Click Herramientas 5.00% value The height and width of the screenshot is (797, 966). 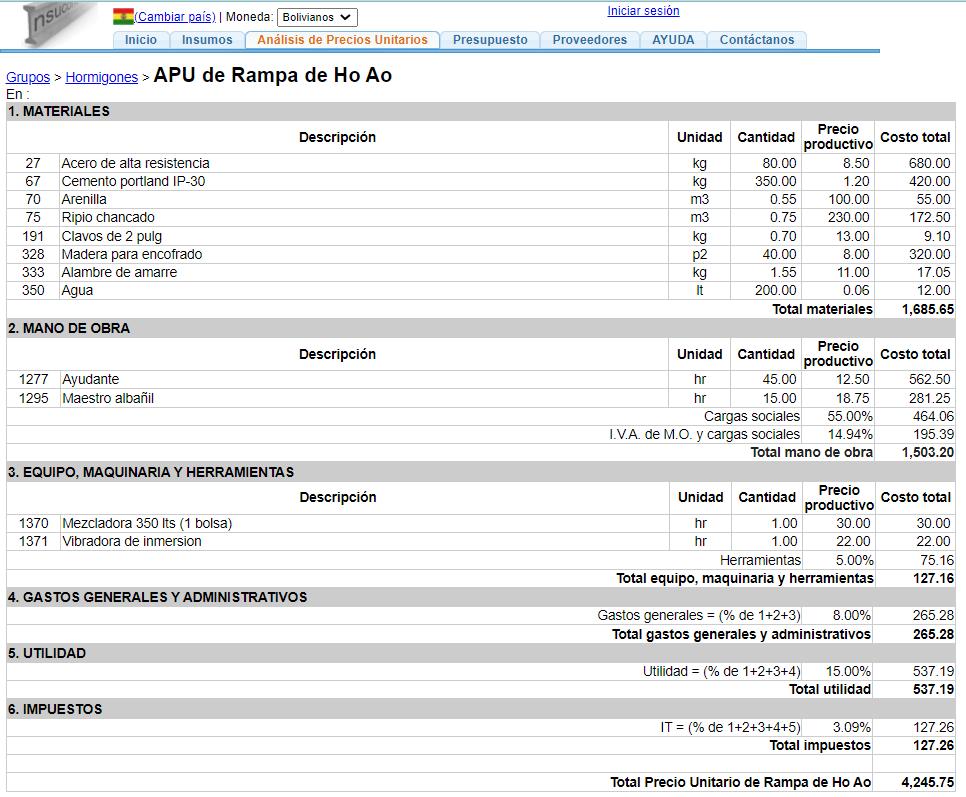(x=854, y=560)
